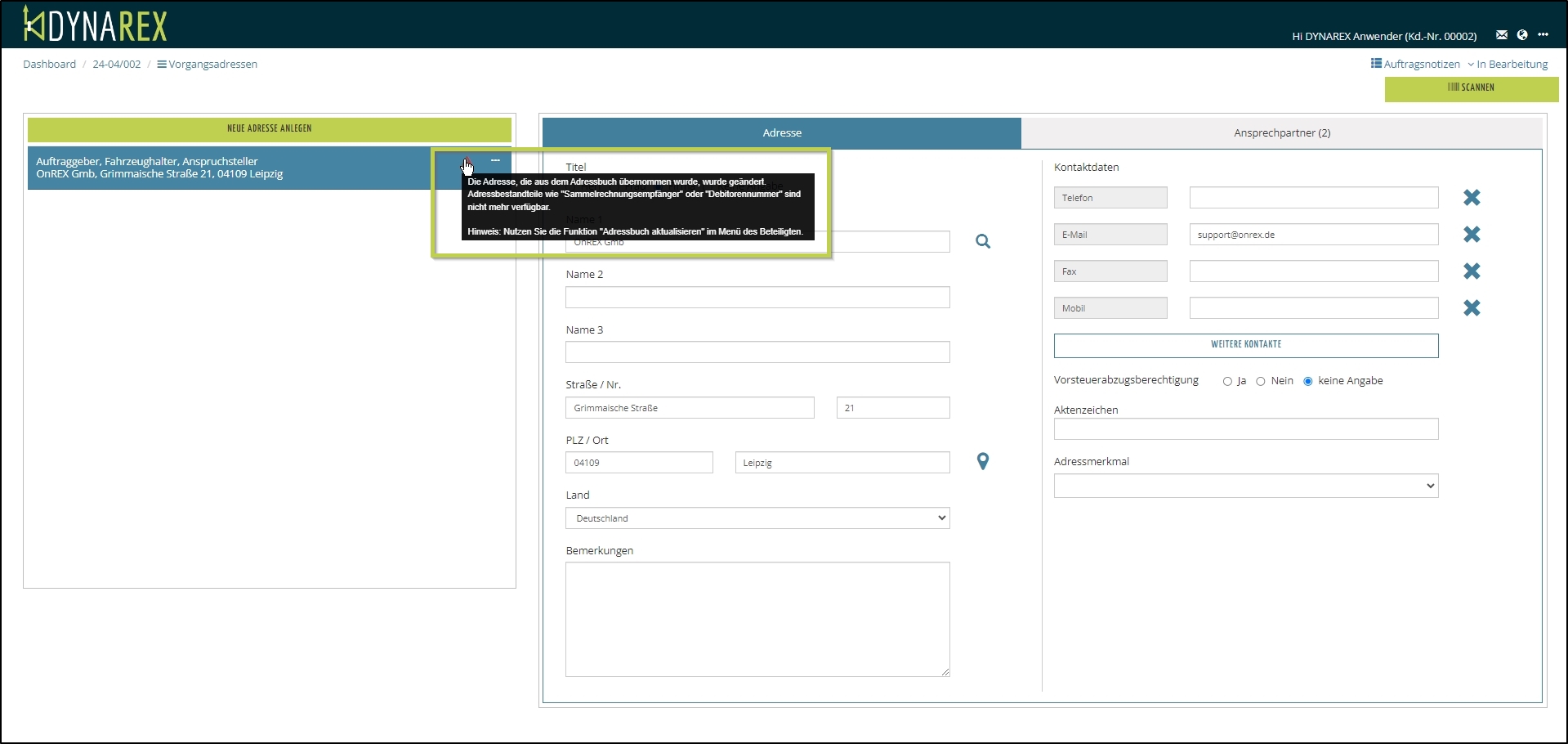Select the Adresse tab

point(782,133)
